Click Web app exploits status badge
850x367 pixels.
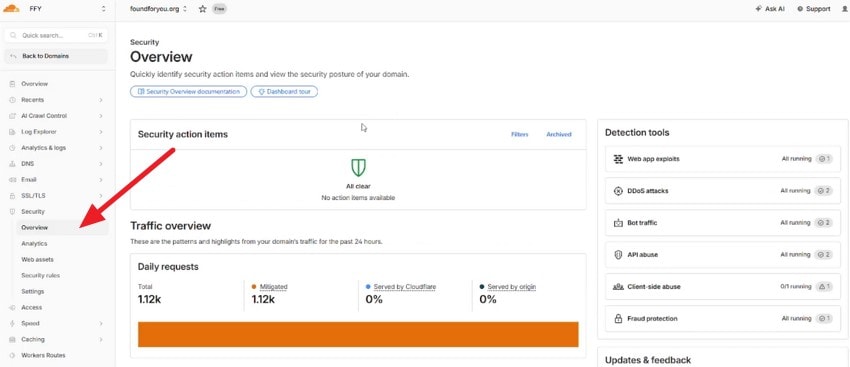point(823,159)
